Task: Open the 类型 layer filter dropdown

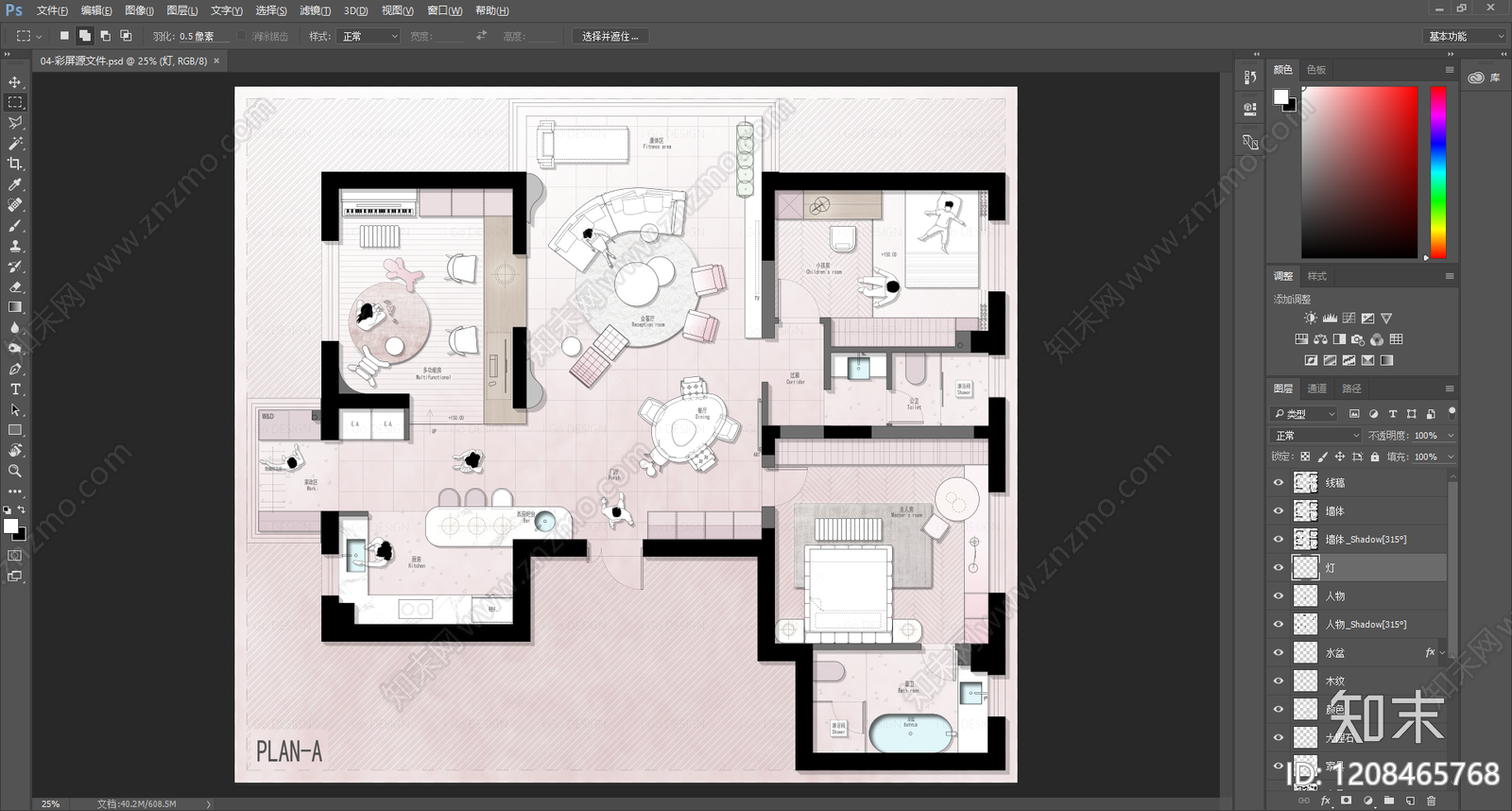Action: (x=1304, y=414)
